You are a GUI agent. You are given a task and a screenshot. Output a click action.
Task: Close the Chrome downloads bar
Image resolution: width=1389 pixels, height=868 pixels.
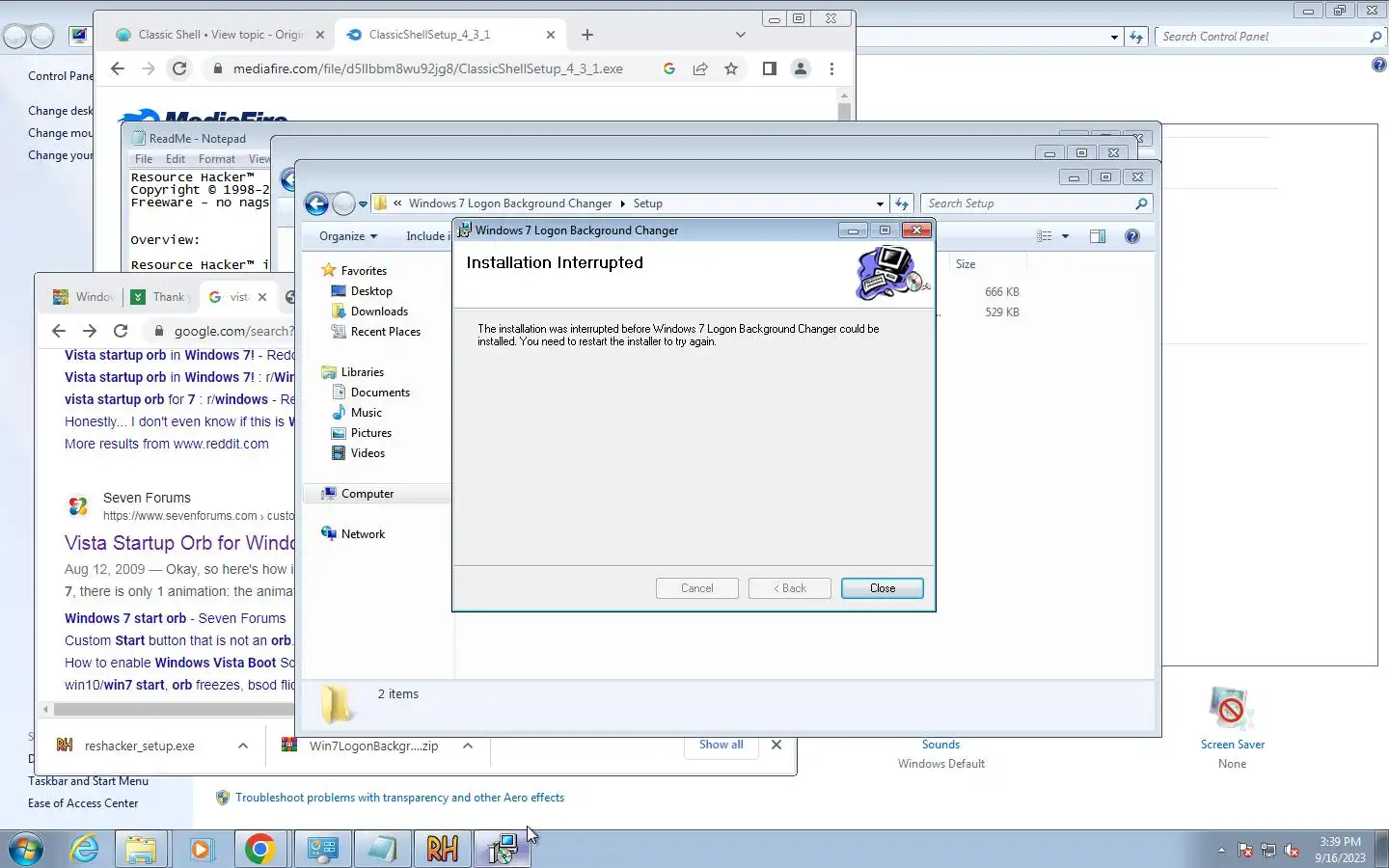click(776, 745)
